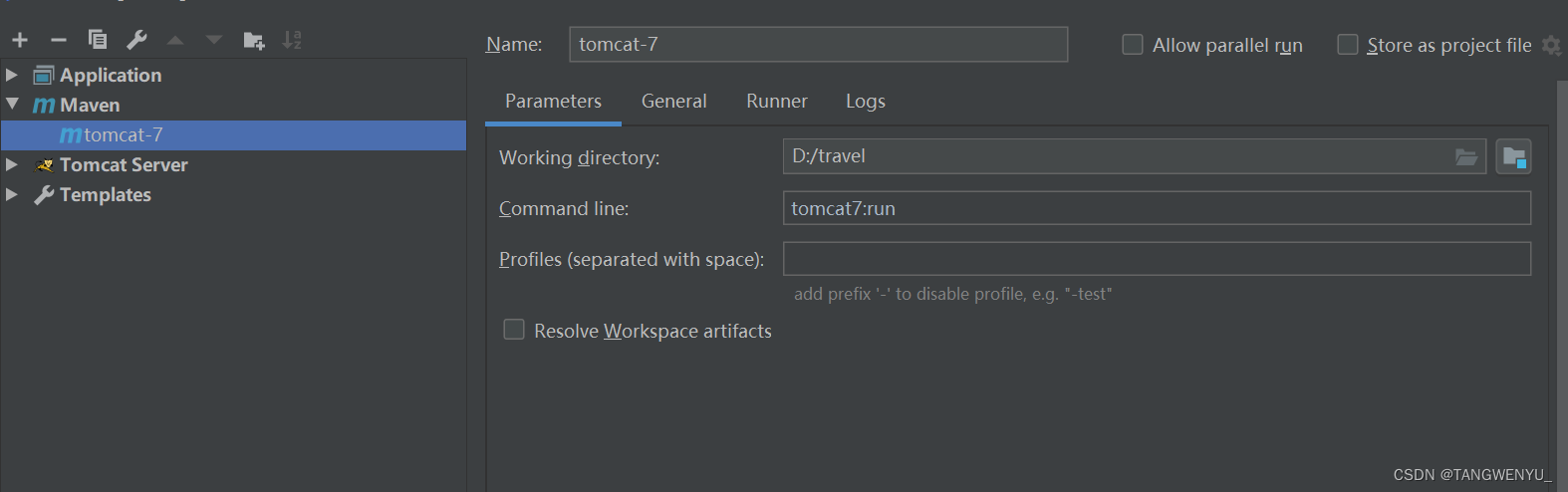The image size is (1568, 492).
Task: Switch to the Parameters tab
Action: pyautogui.click(x=553, y=102)
